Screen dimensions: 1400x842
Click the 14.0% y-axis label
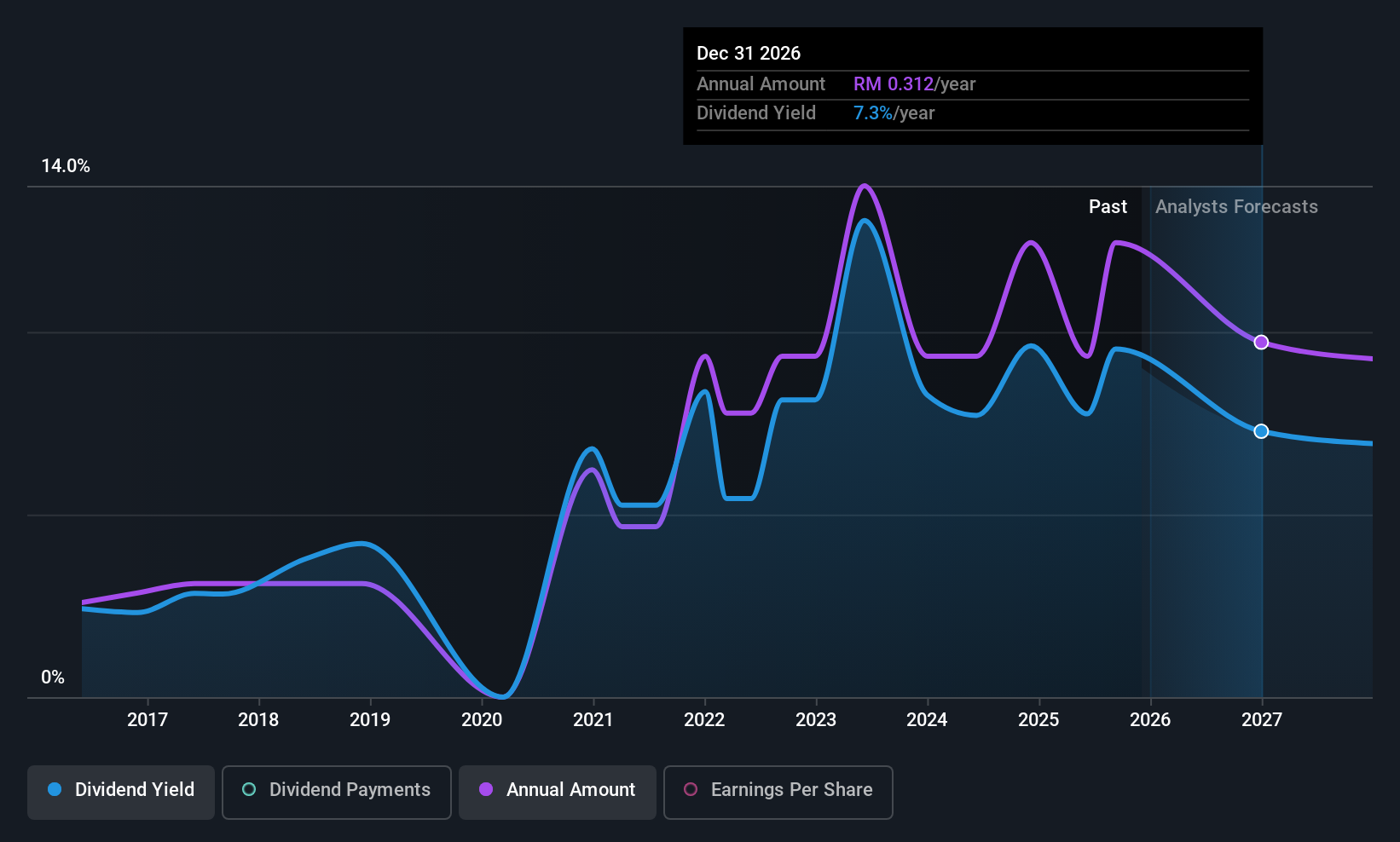(66, 166)
